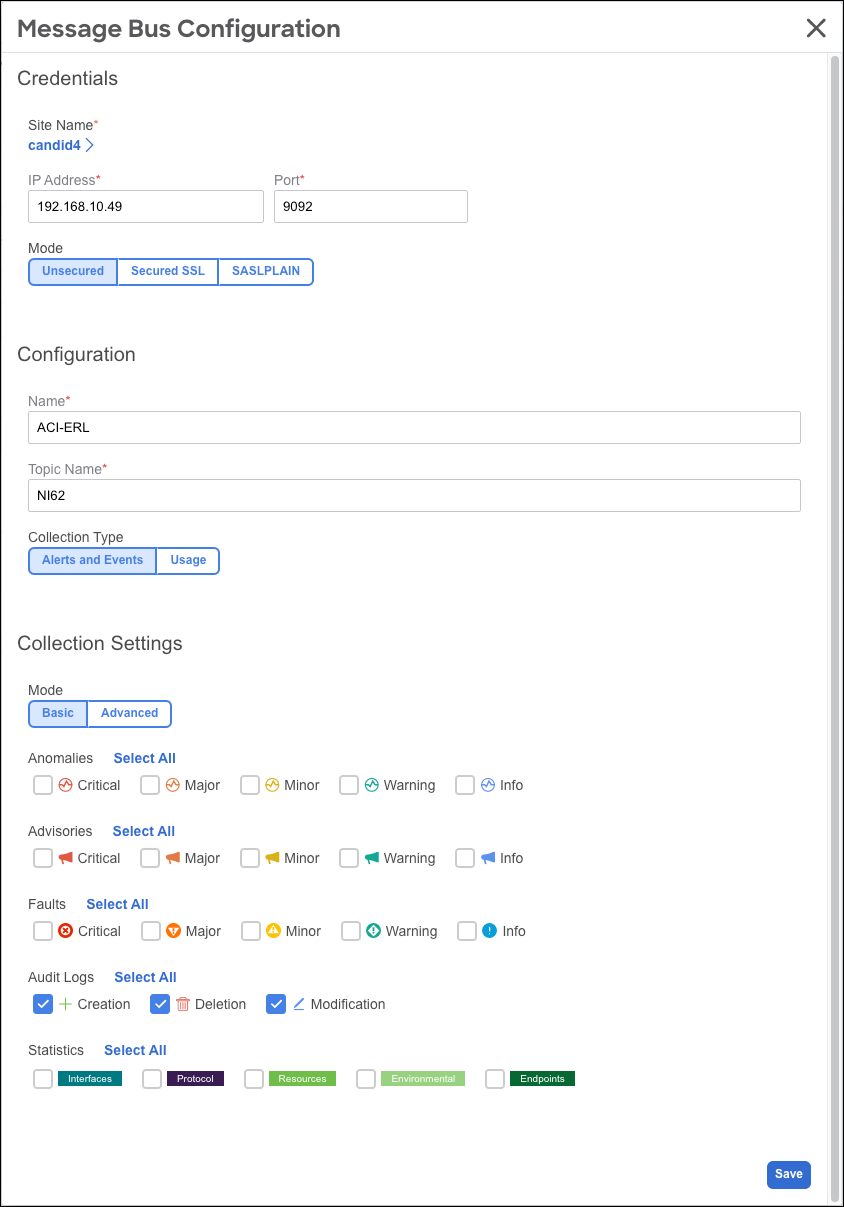
Task: Enable the Critical checkbox under Anomalies
Action: (x=42, y=785)
